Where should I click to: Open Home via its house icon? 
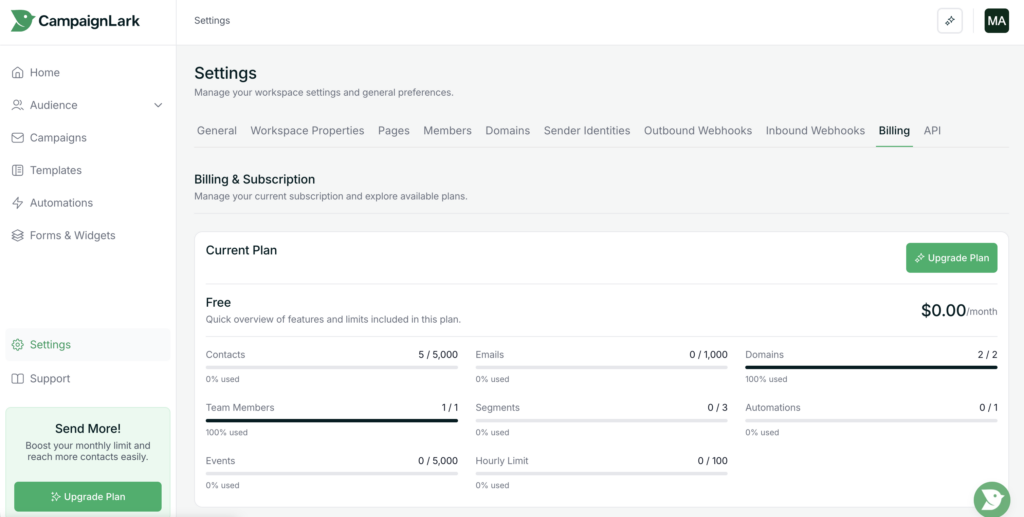[x=18, y=73]
